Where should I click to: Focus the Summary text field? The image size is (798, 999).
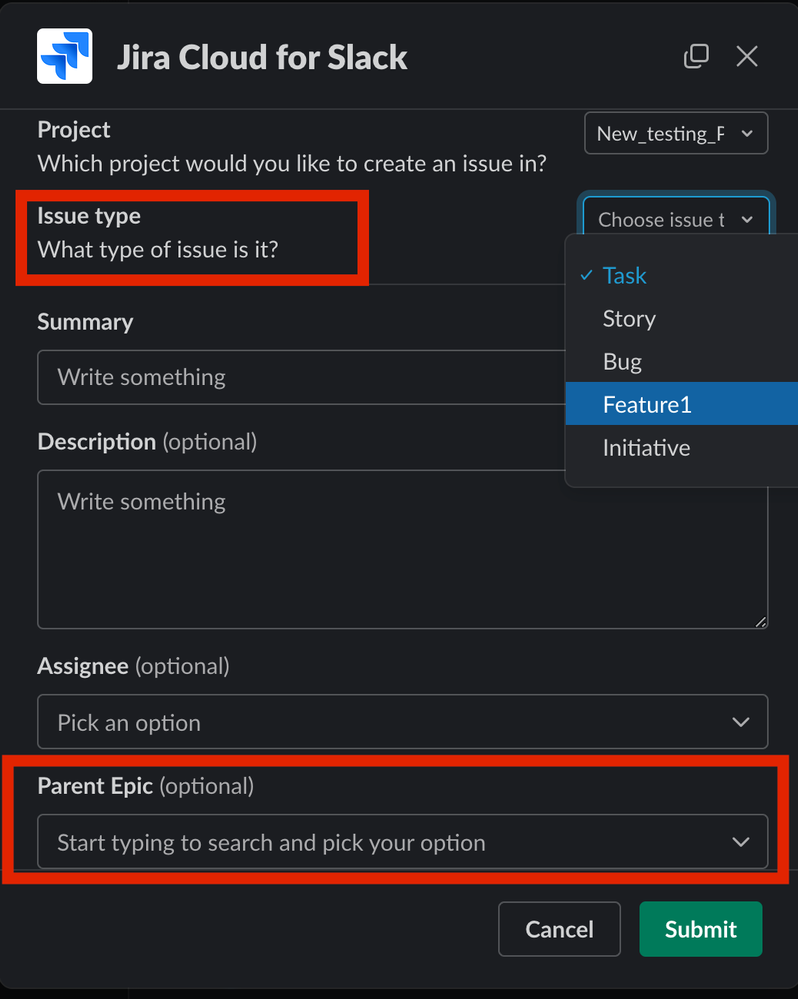click(x=300, y=377)
